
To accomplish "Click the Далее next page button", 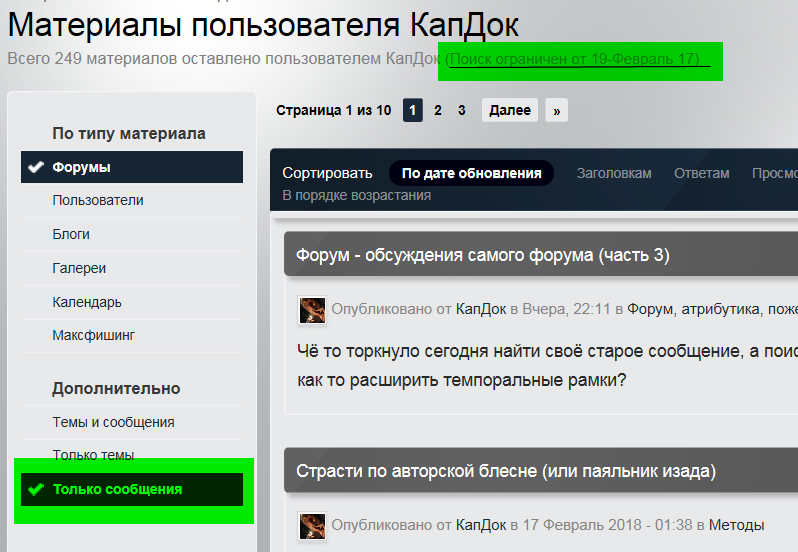I will 510,110.
